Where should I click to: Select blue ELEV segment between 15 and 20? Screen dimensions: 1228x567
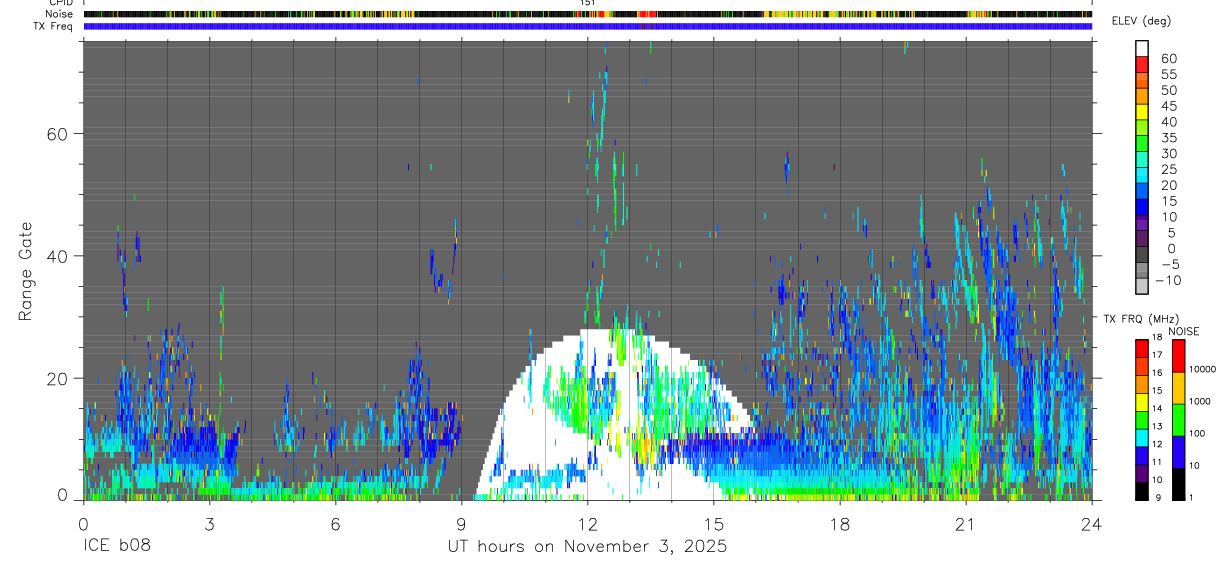point(1142,192)
